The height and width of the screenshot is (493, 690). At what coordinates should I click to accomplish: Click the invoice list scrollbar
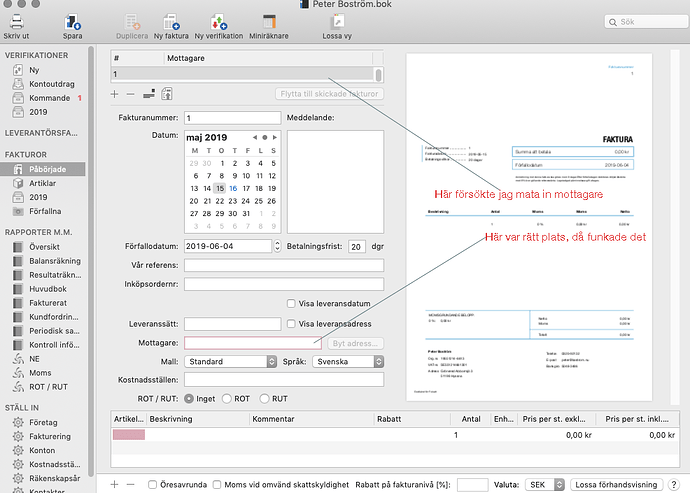coord(378,74)
